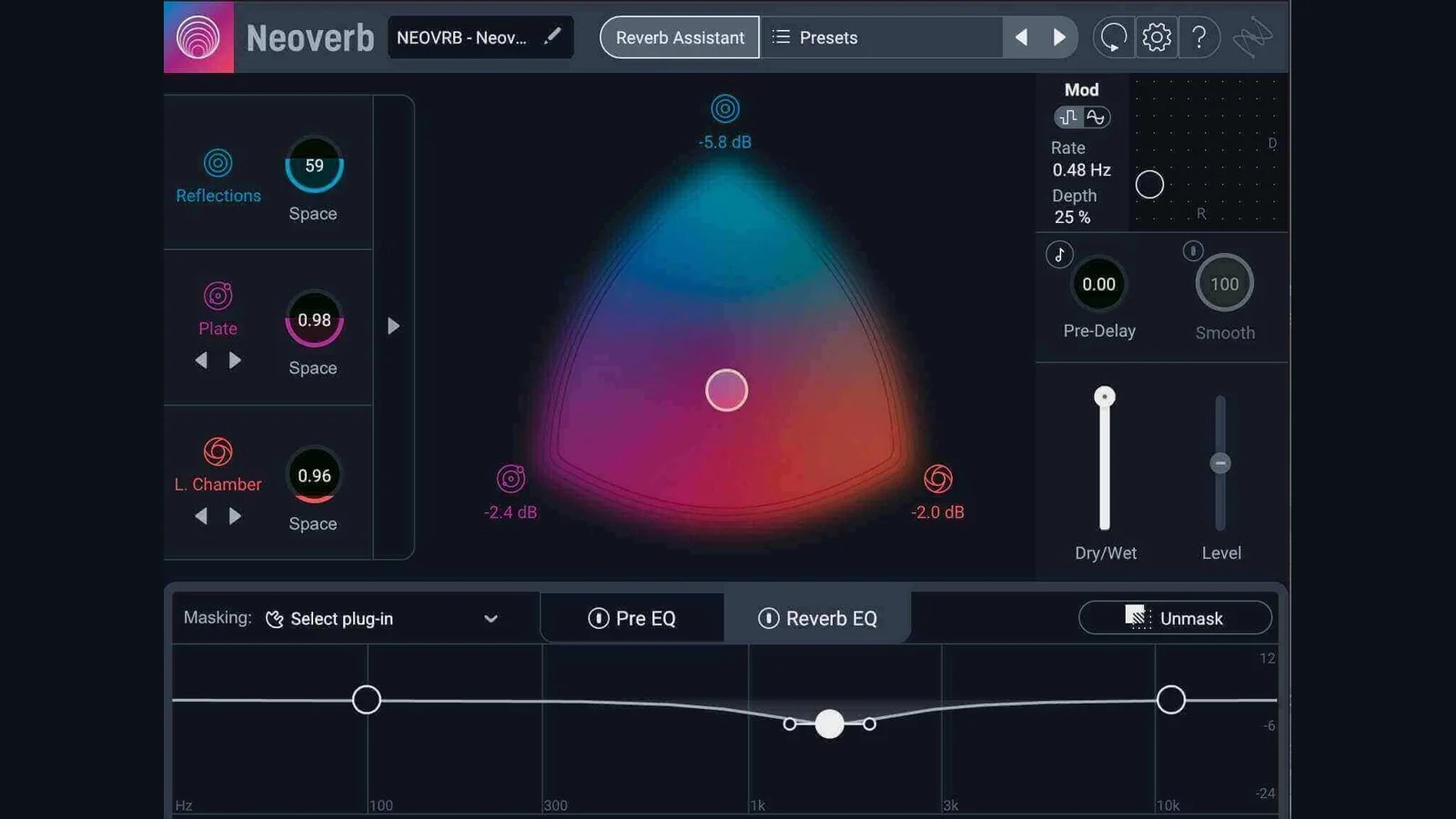Select the previous L. Chamber reverb type

(x=201, y=516)
